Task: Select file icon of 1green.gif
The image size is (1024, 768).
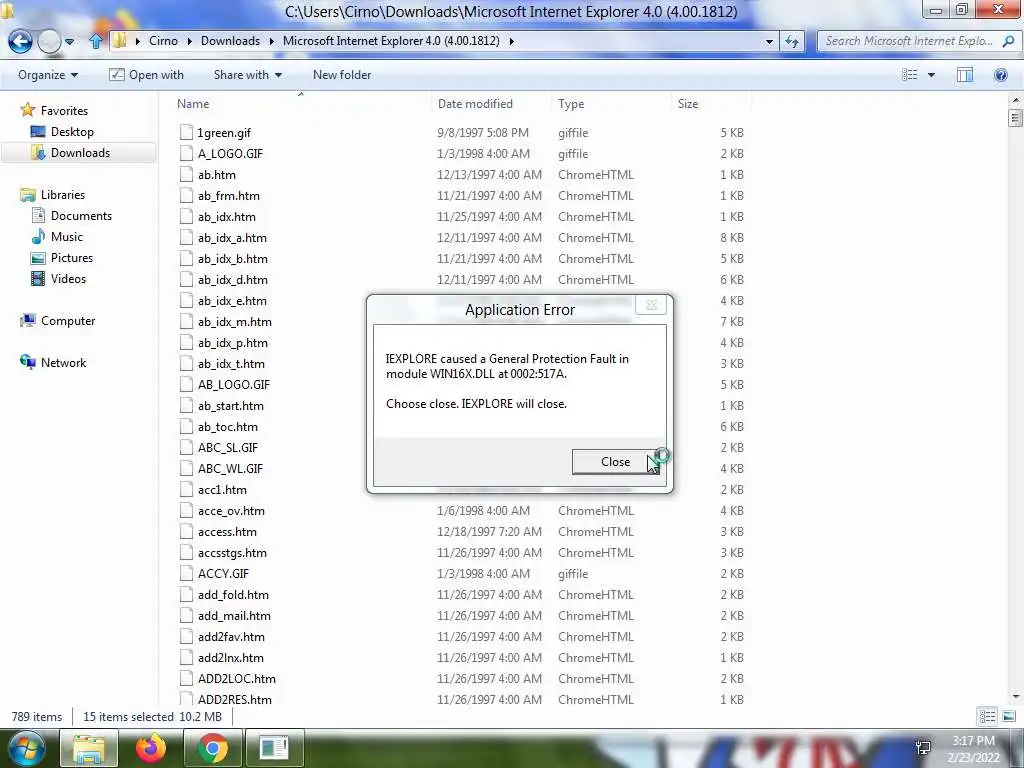Action: [x=187, y=133]
